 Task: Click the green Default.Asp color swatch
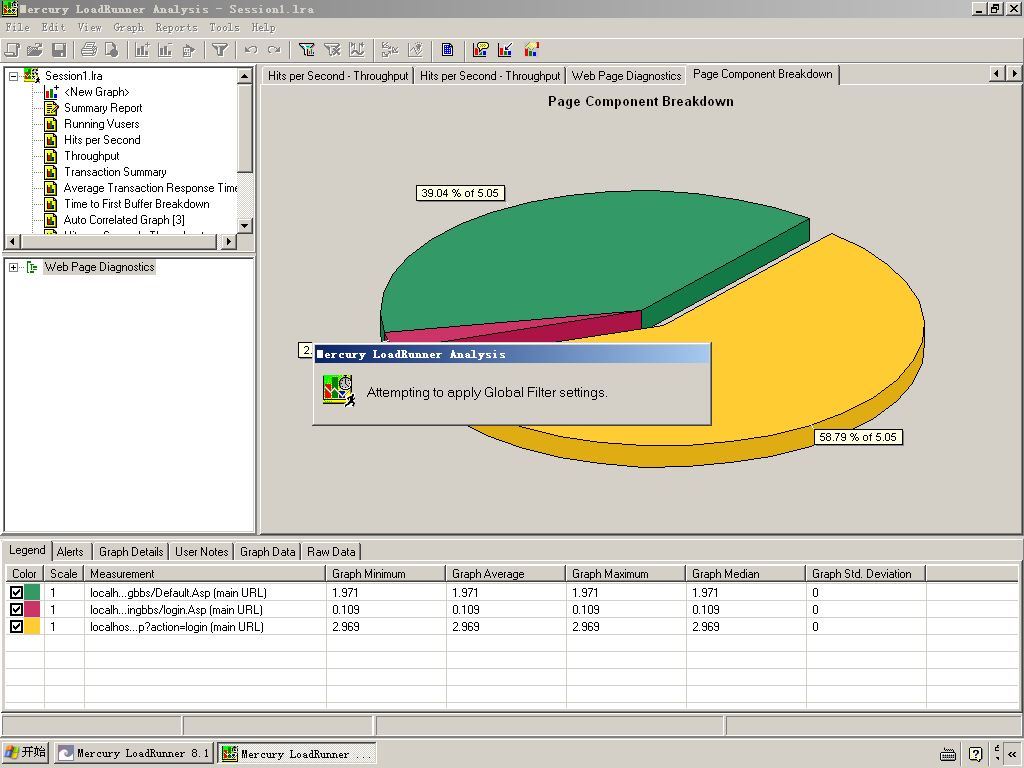[33, 593]
